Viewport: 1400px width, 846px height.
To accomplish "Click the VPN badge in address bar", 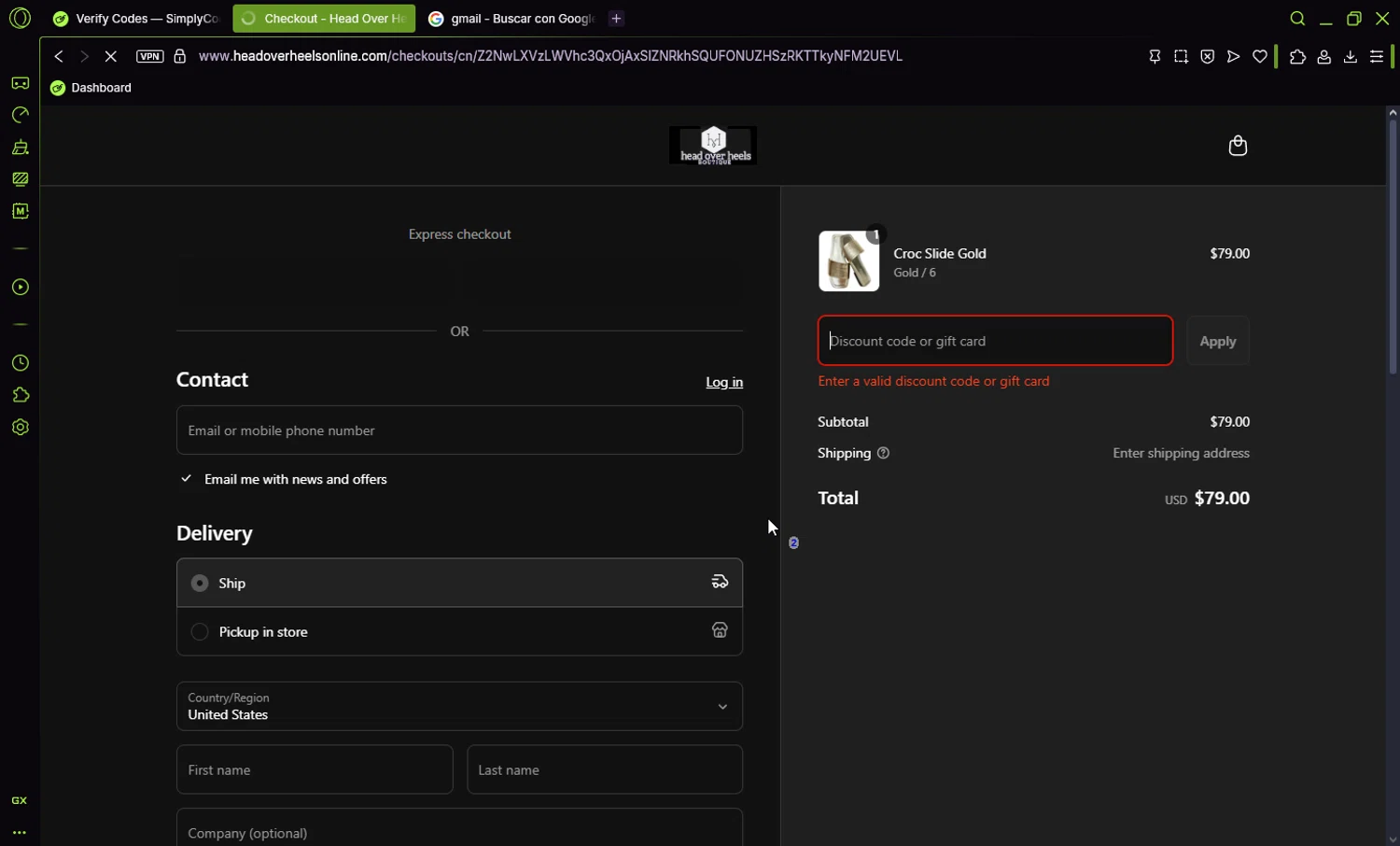I will click(149, 57).
